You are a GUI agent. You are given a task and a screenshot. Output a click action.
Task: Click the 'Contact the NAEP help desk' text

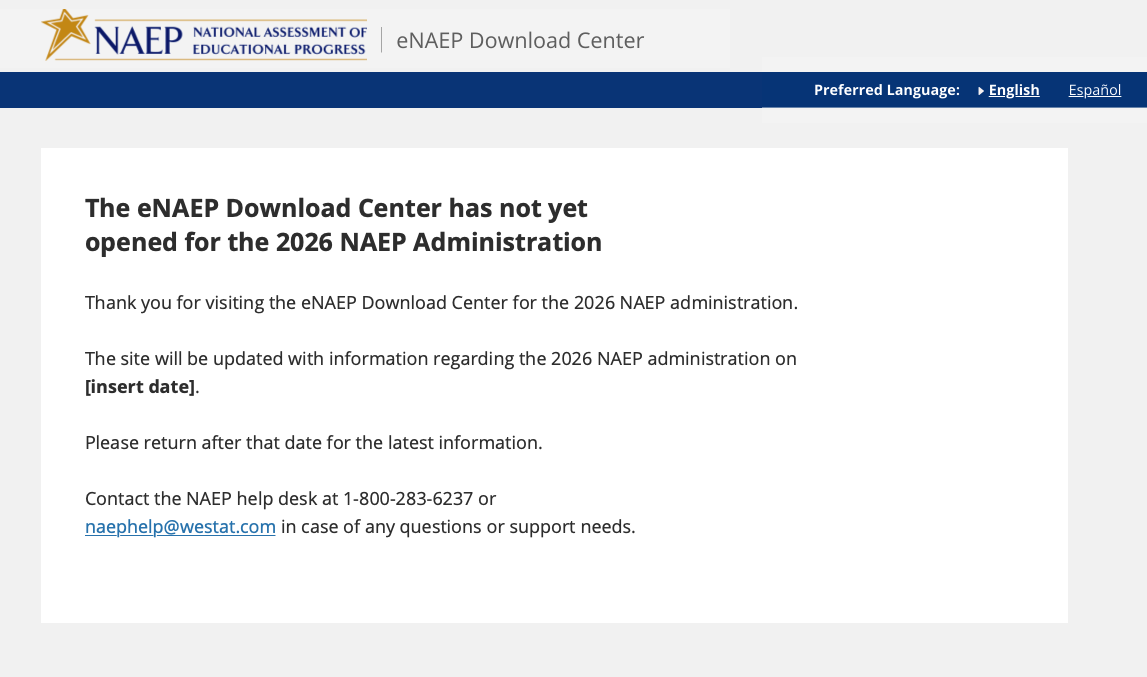(211, 498)
